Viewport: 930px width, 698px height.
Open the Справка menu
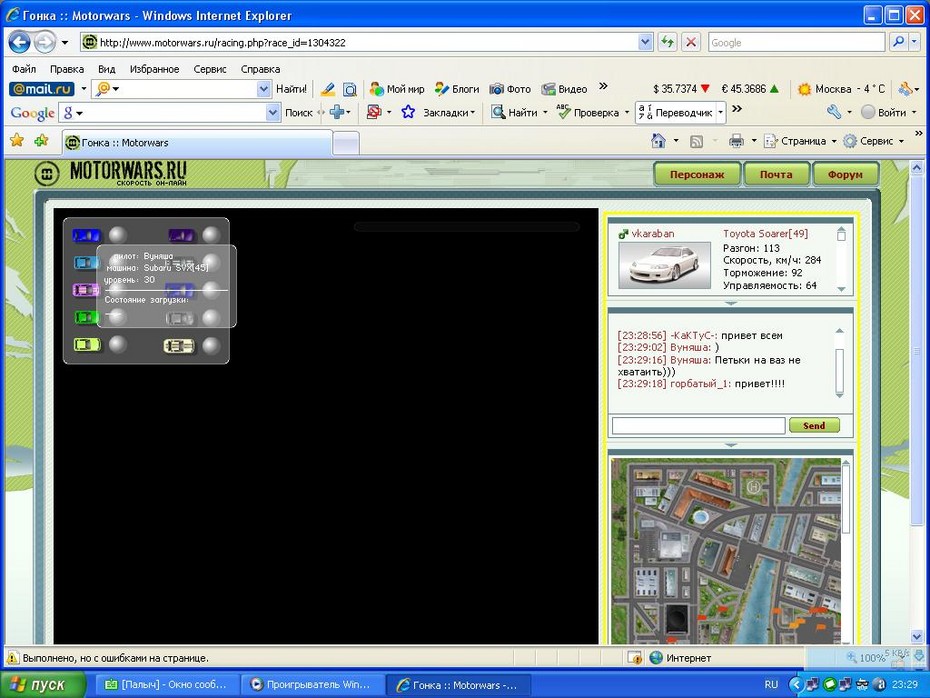pyautogui.click(x=260, y=69)
